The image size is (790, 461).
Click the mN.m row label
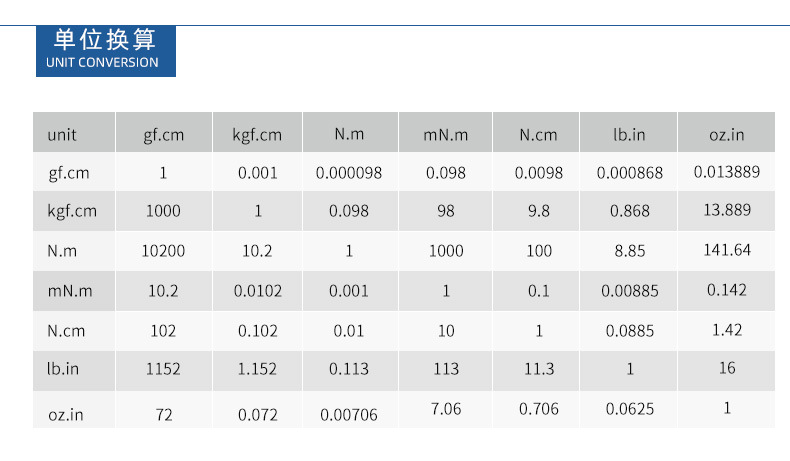[74, 291]
